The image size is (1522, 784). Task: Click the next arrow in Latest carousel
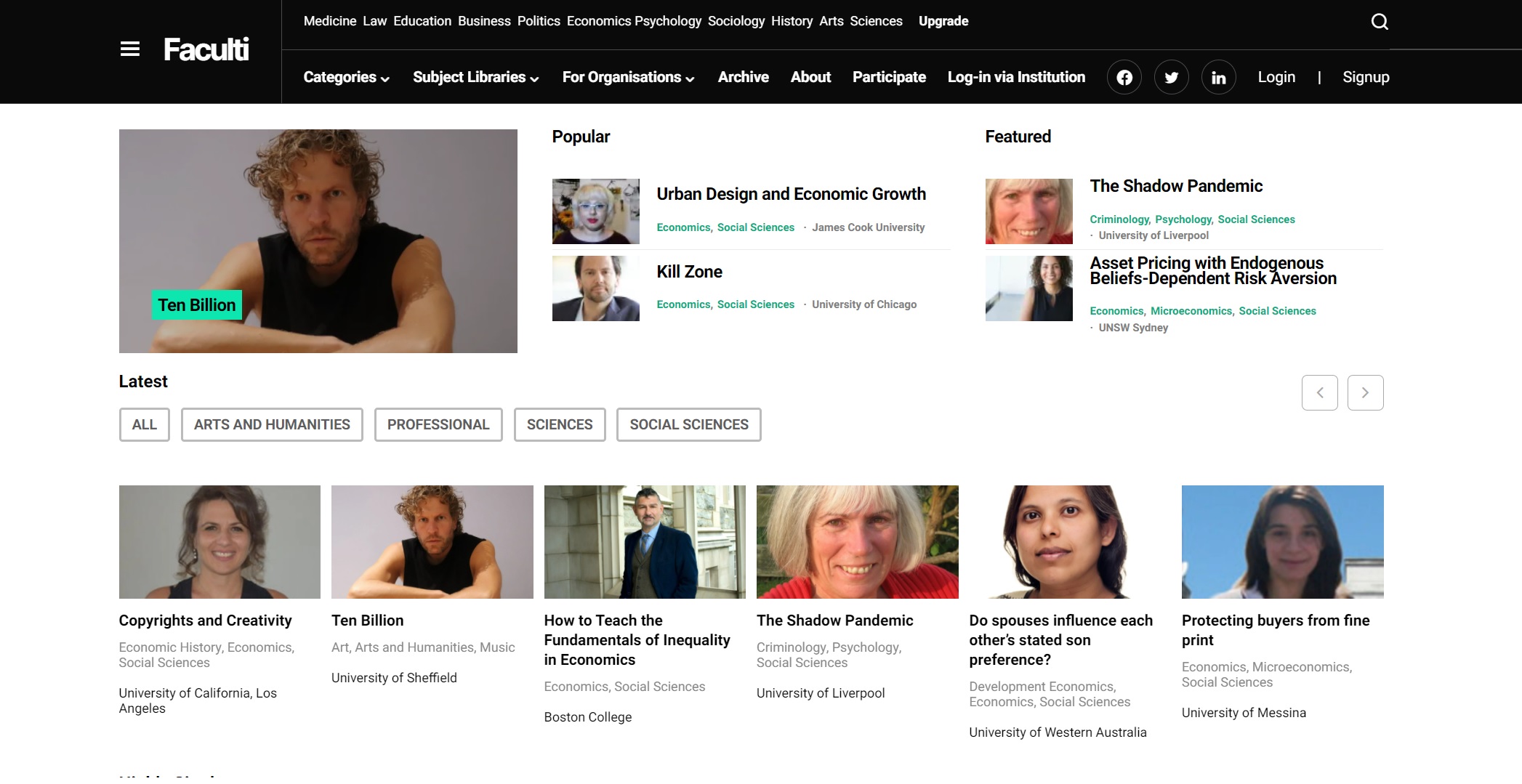click(x=1364, y=393)
